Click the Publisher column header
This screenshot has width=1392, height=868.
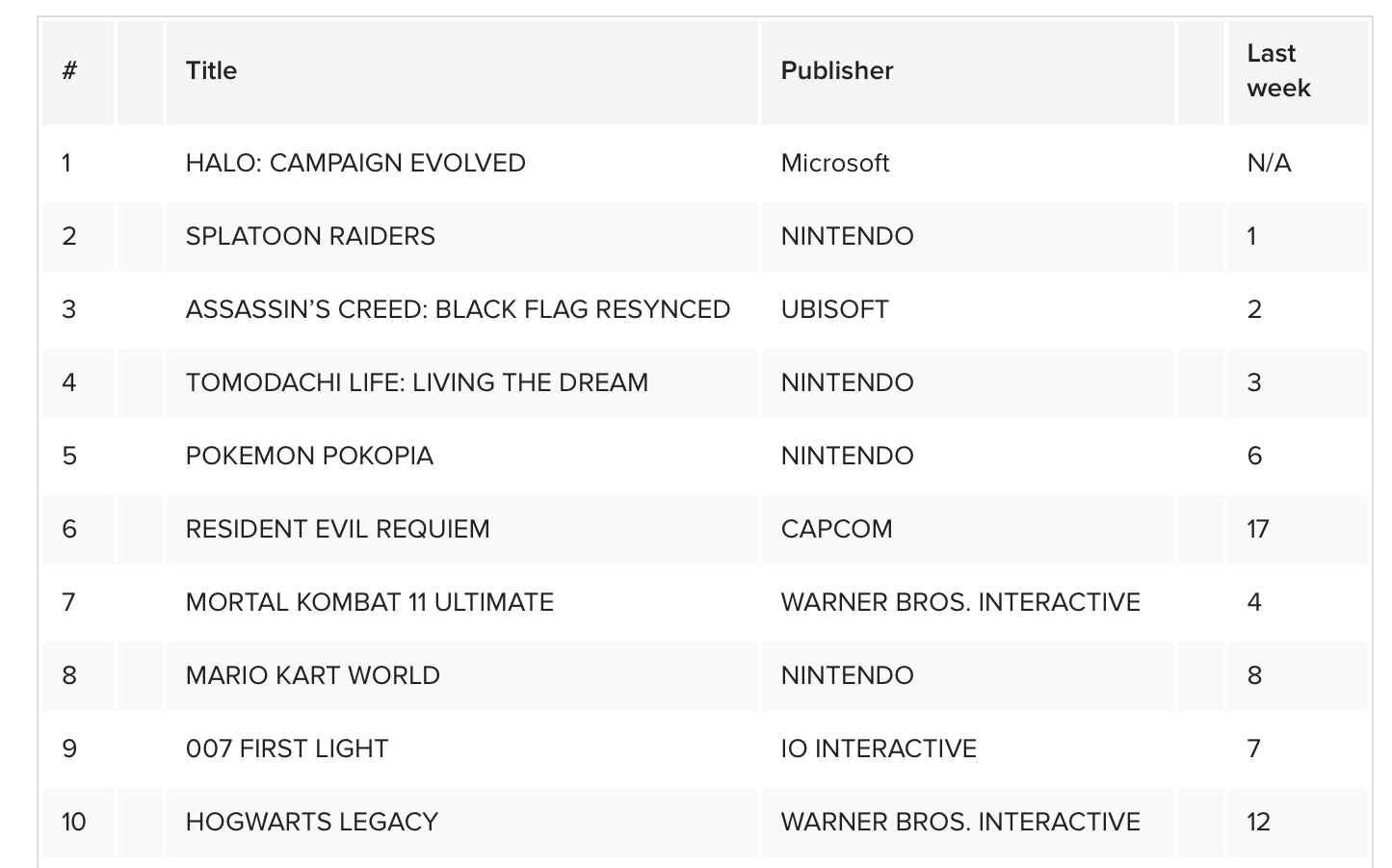point(836,70)
